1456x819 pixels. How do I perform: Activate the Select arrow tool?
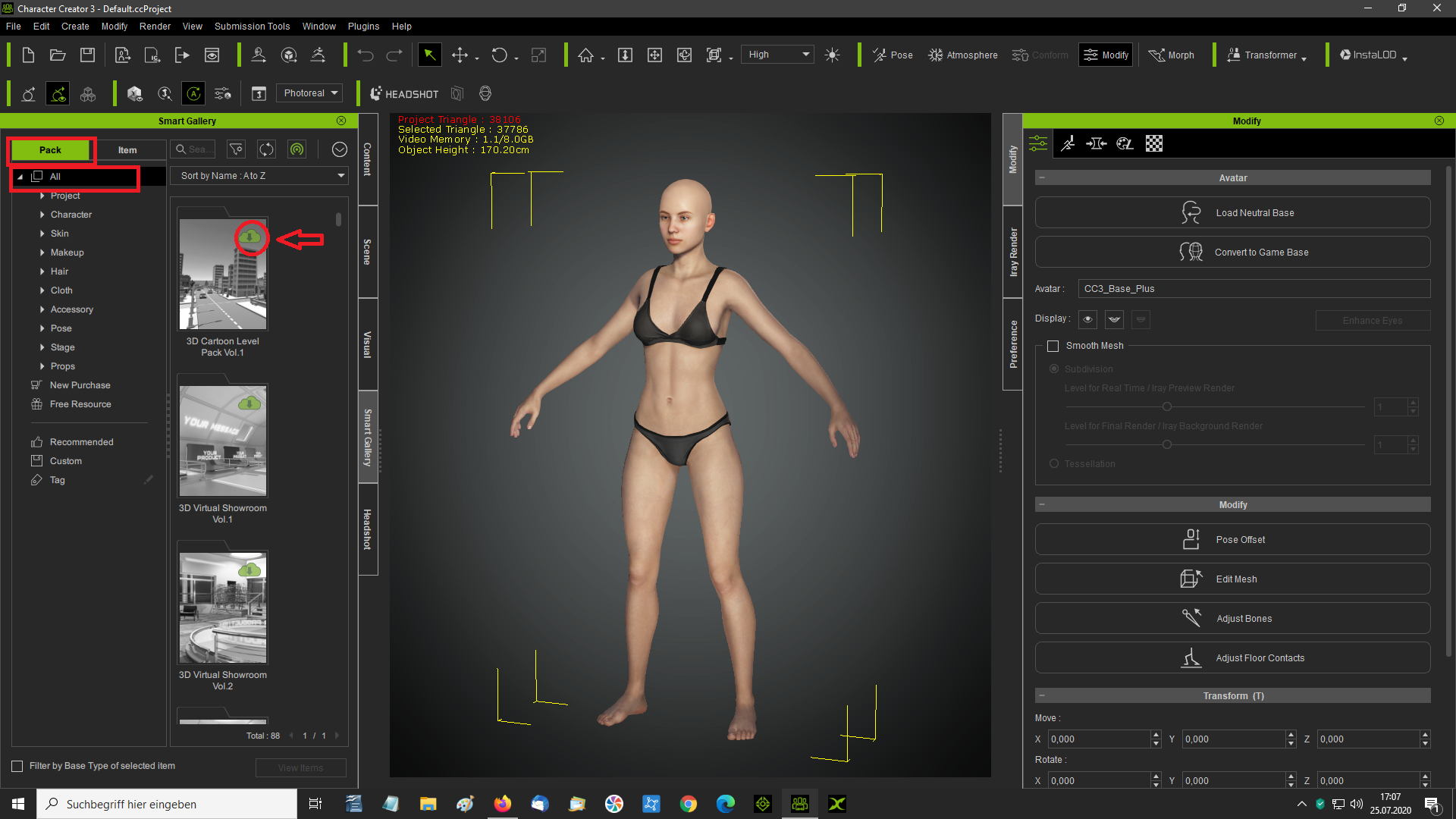429,55
